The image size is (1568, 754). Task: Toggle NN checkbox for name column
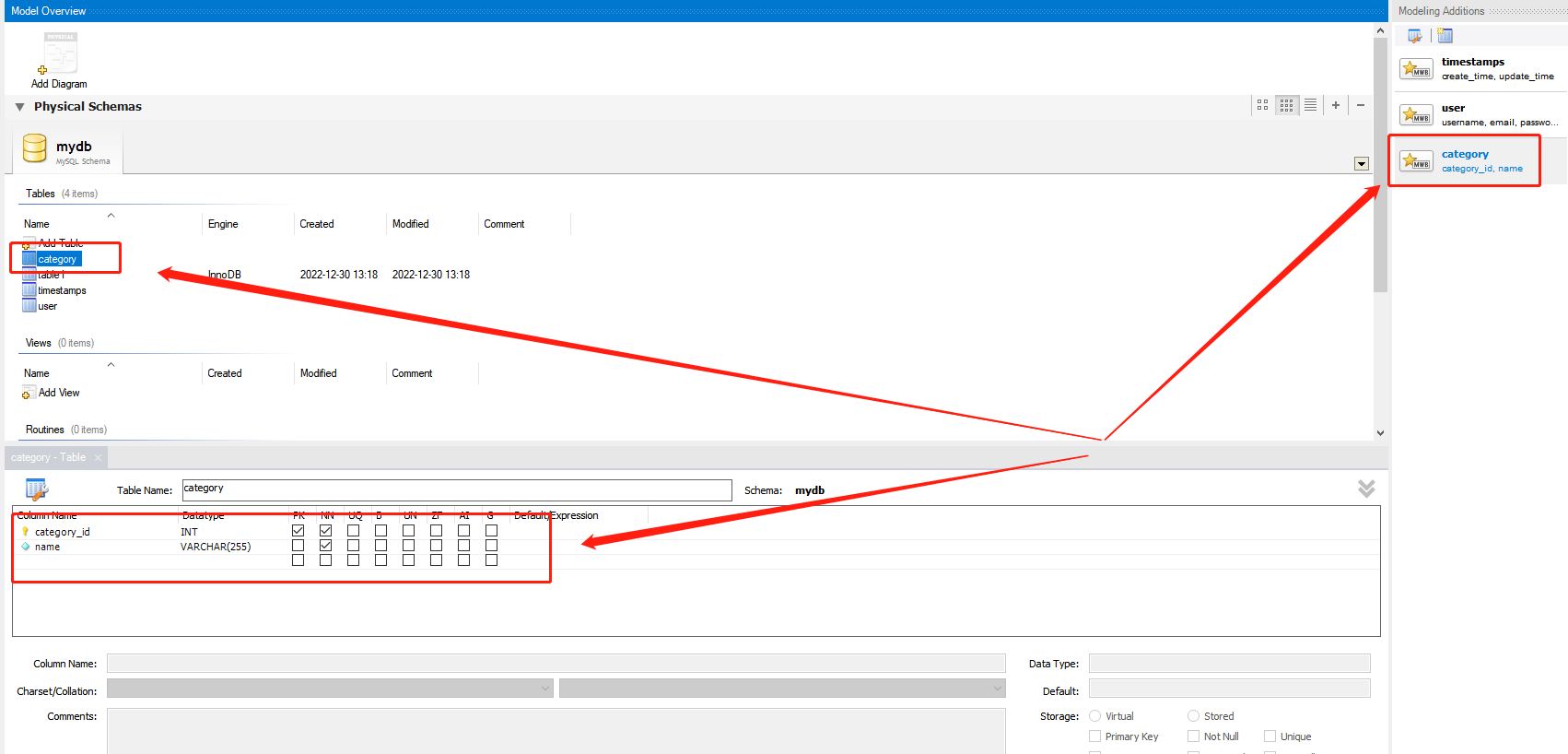325,546
